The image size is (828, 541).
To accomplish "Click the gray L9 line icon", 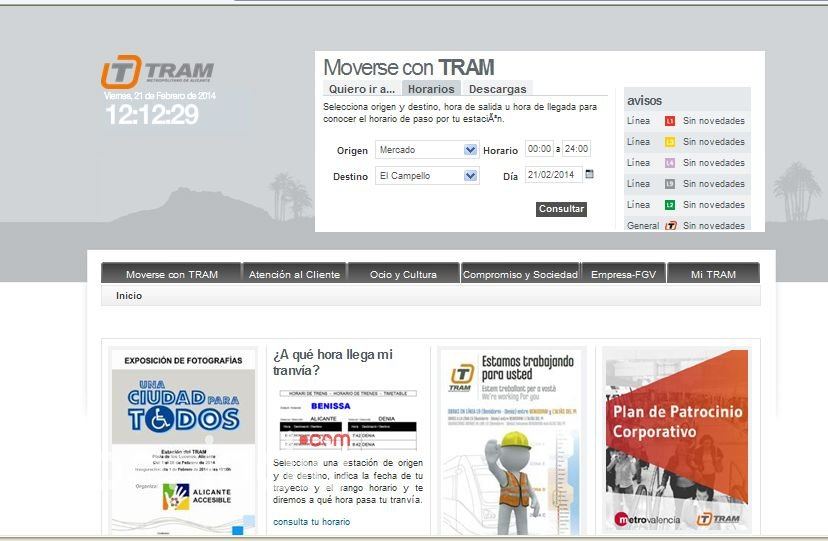I will pyautogui.click(x=670, y=184).
